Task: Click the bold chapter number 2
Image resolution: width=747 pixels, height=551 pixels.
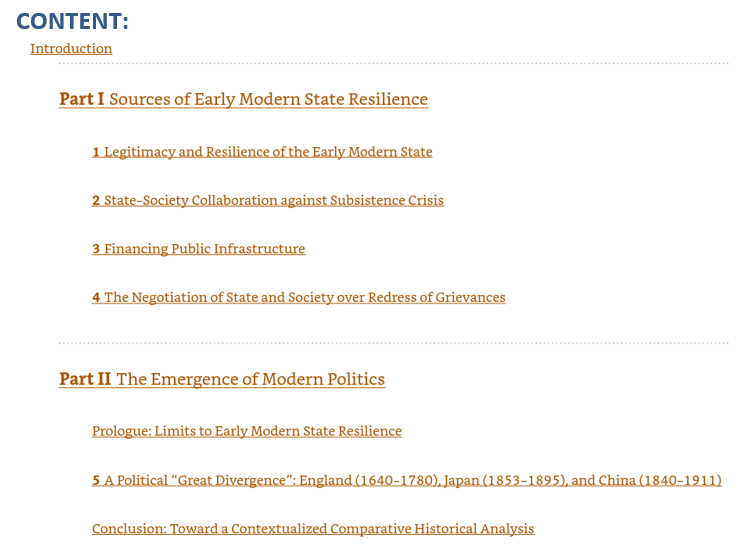Action: pyautogui.click(x=96, y=200)
